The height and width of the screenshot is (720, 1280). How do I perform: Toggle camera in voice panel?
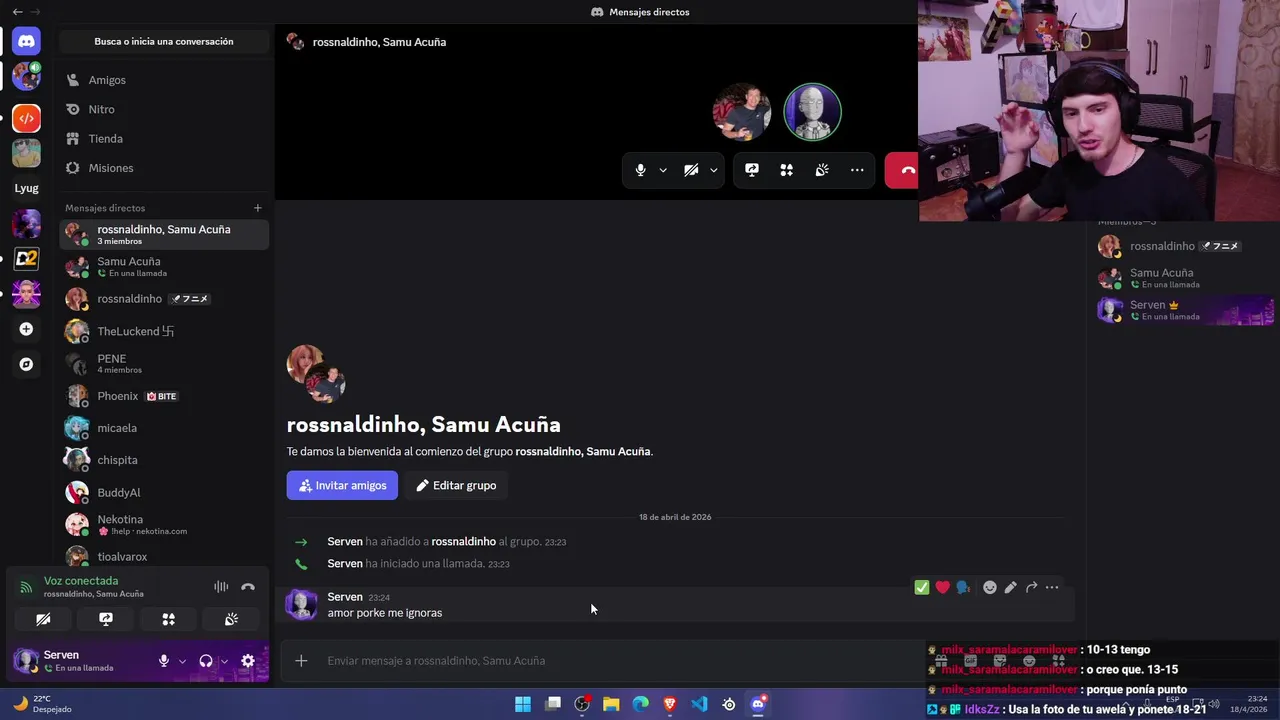point(43,619)
